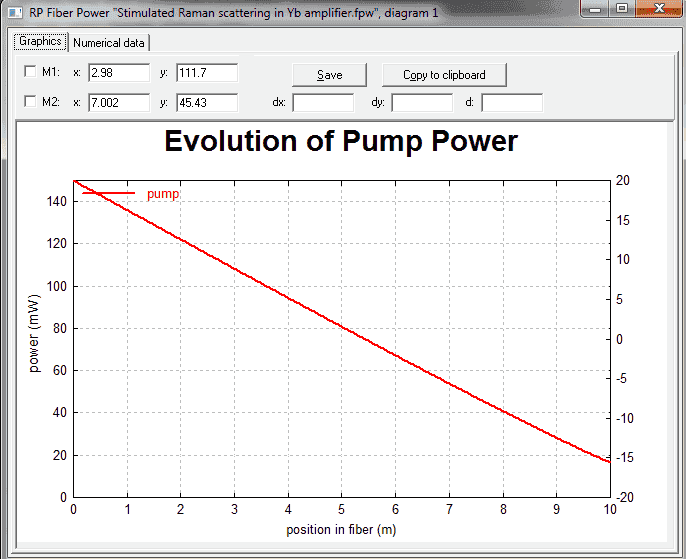Maximize the diagram window
Image resolution: width=686 pixels, height=559 pixels.
[x=622, y=8]
